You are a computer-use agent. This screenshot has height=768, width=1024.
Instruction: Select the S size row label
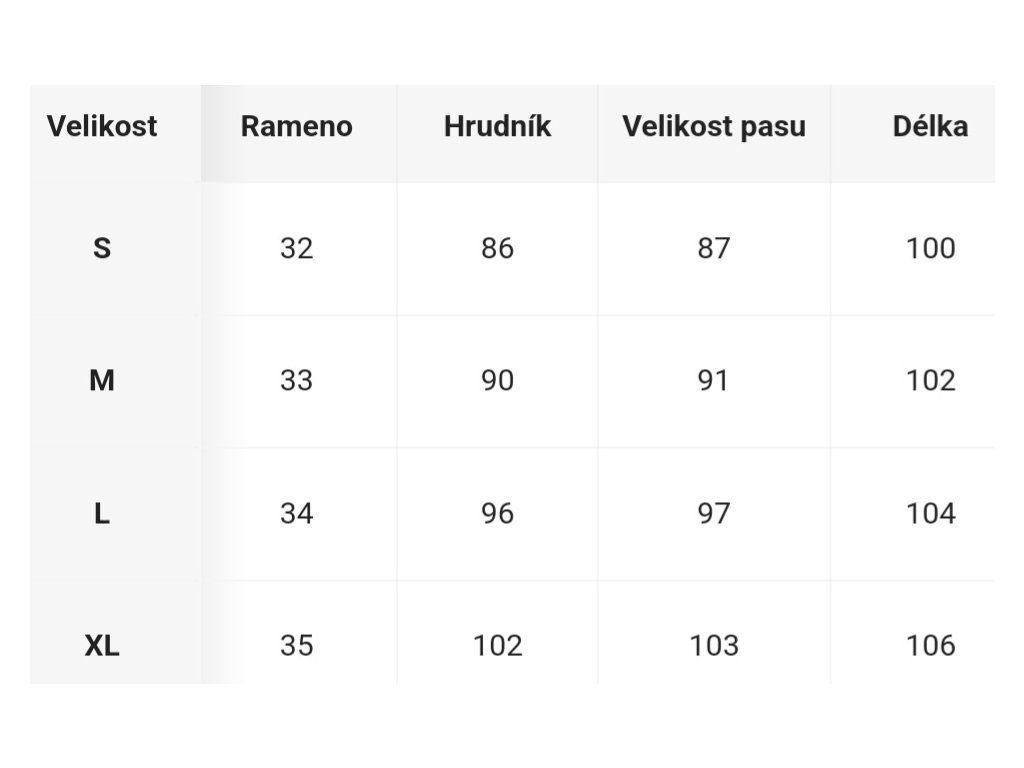click(x=102, y=248)
